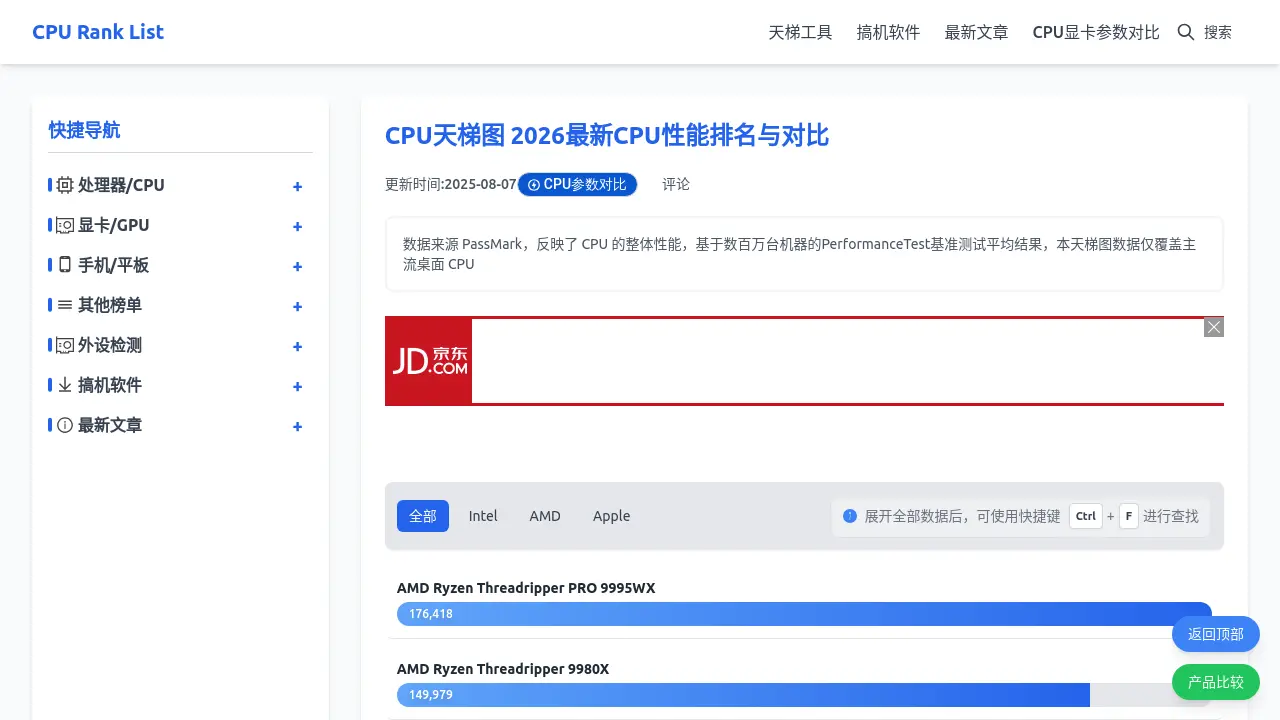
Task: Click AMD Ryzen Threadripper PRO 9995WX name
Action: point(526,588)
